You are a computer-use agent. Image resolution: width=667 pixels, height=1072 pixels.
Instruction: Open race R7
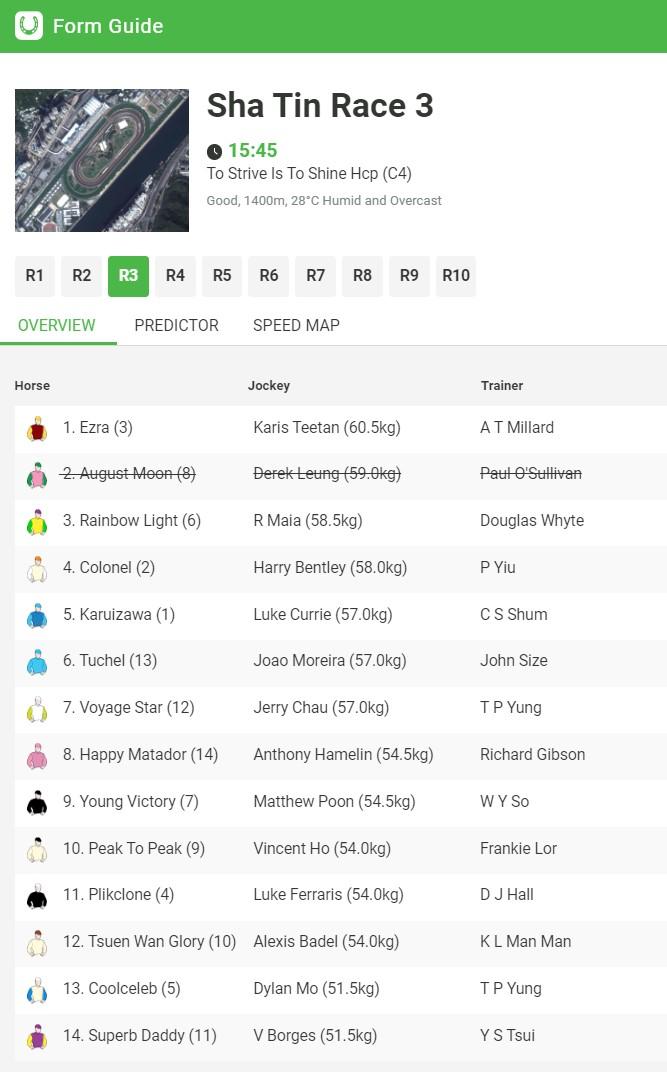[x=315, y=276]
